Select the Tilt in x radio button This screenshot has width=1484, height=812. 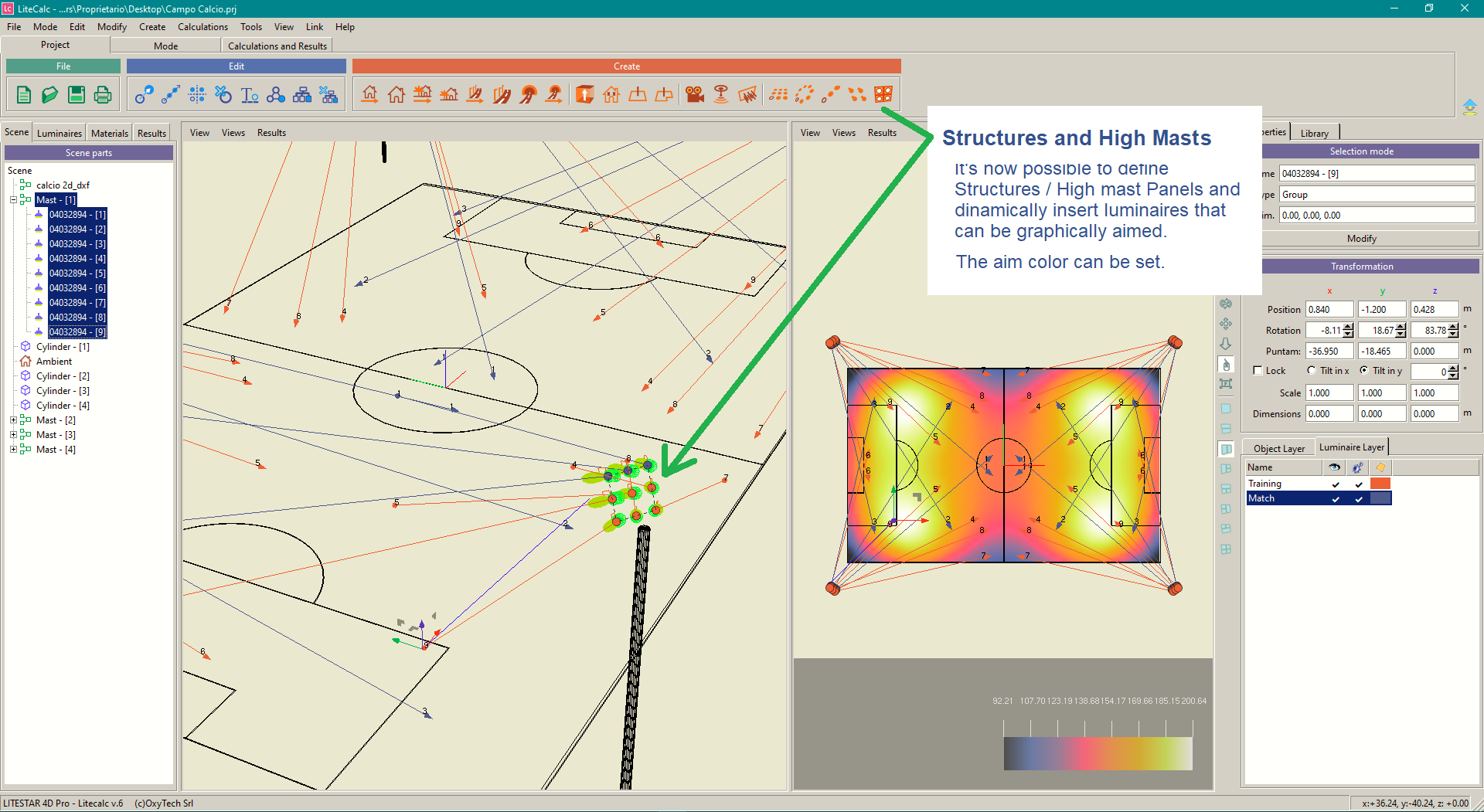tap(1312, 371)
